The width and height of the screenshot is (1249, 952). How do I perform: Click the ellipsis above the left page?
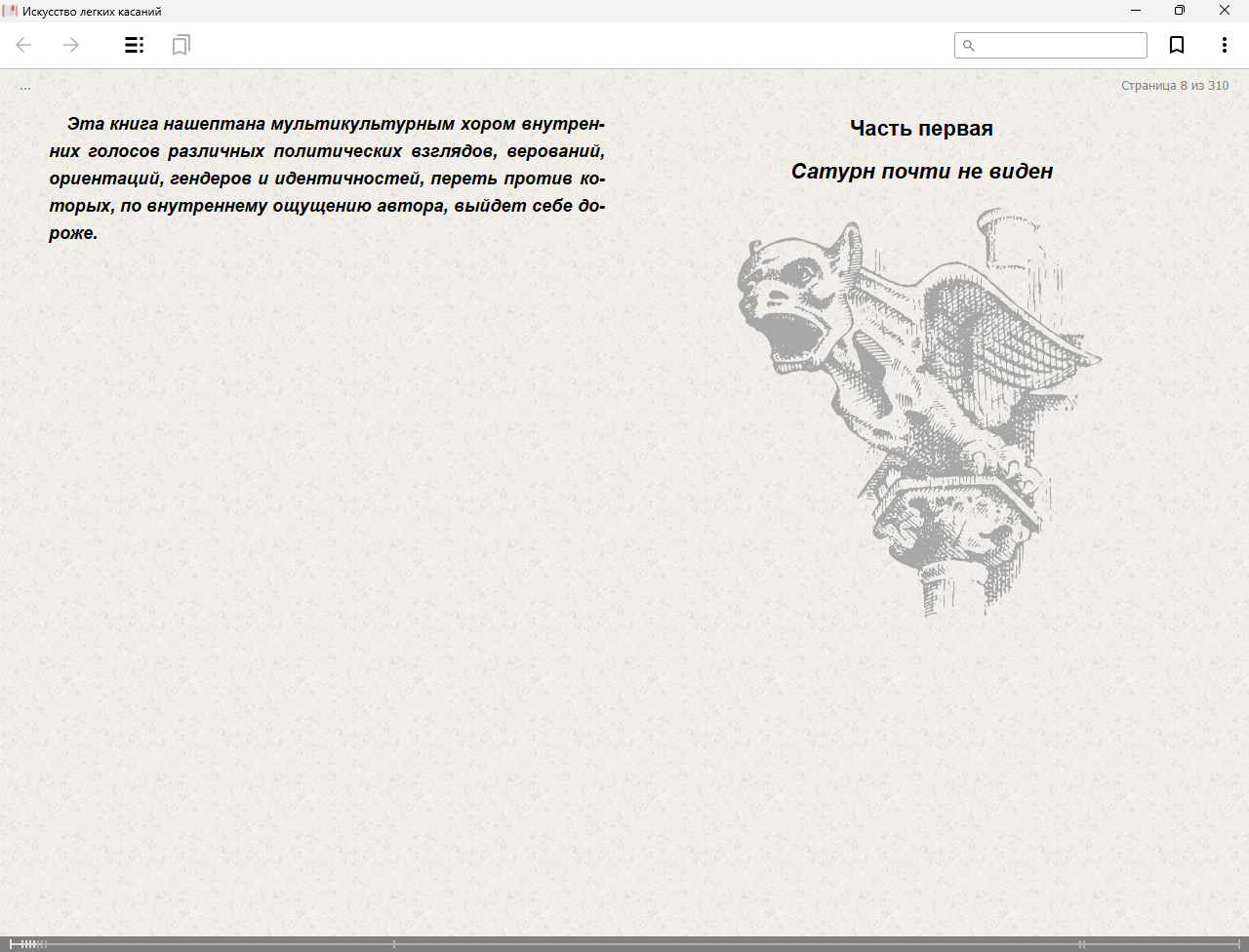point(25,87)
